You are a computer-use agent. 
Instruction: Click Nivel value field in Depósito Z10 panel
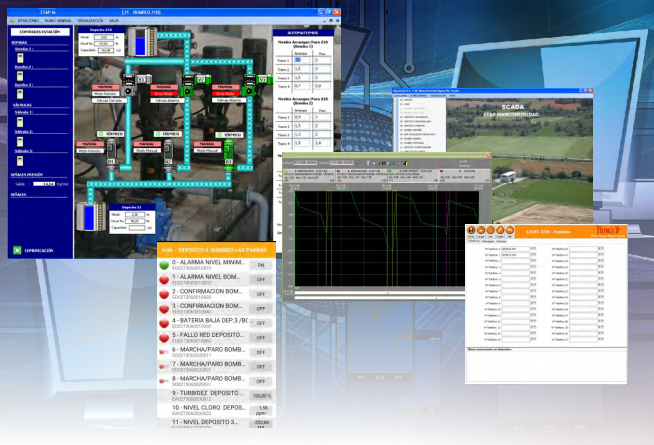click(103, 37)
